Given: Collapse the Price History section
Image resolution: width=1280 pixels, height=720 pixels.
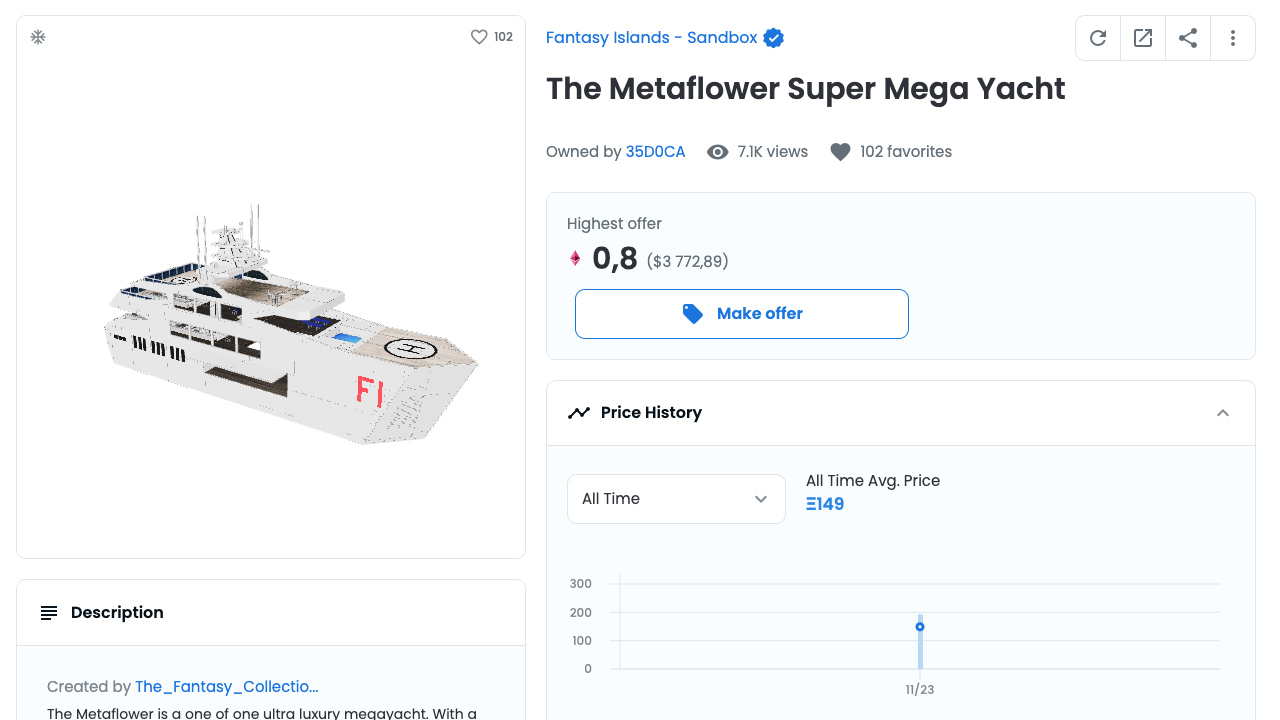Looking at the screenshot, I should click(1223, 413).
